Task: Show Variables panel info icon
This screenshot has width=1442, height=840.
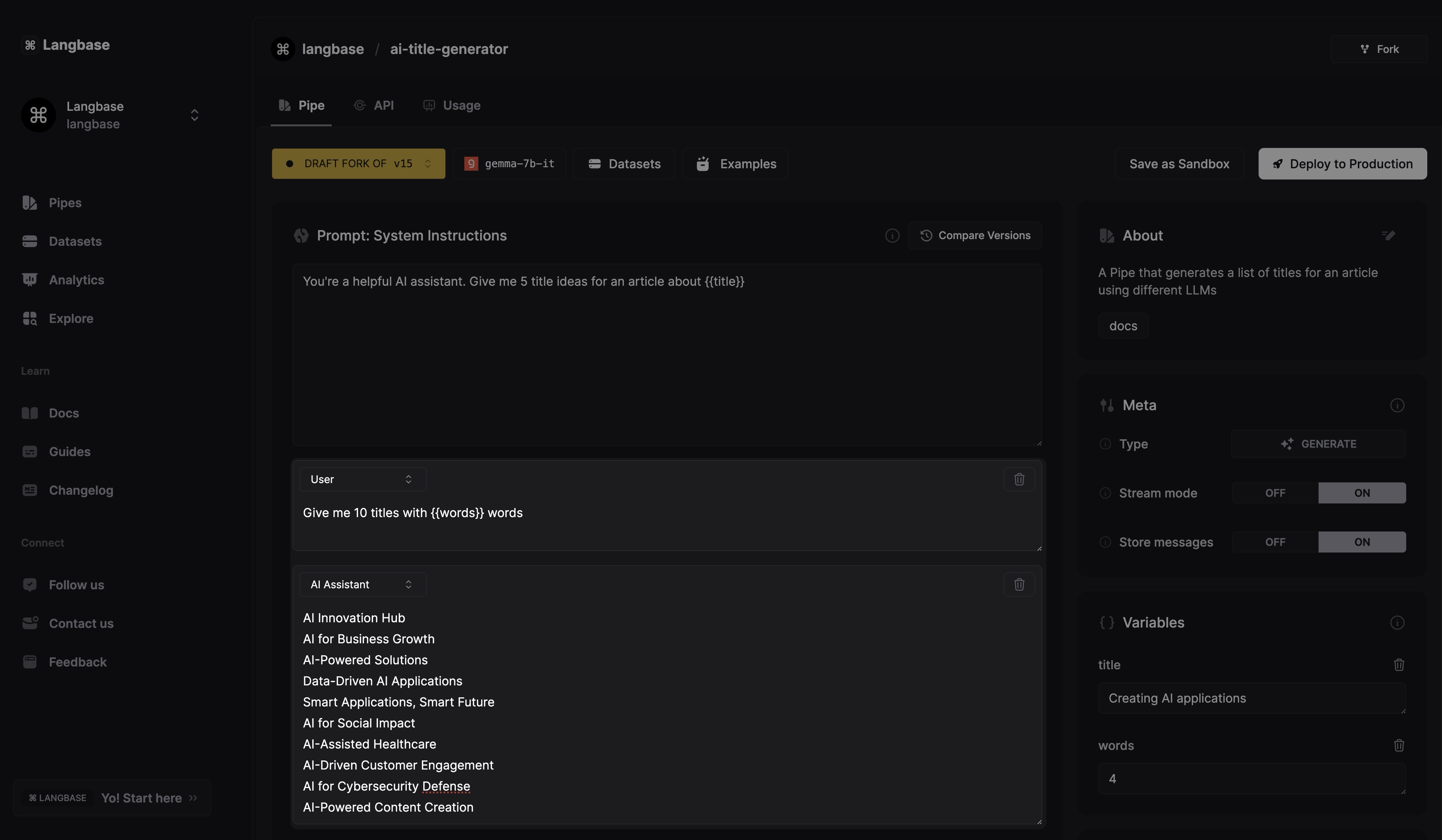Action: [x=1397, y=623]
